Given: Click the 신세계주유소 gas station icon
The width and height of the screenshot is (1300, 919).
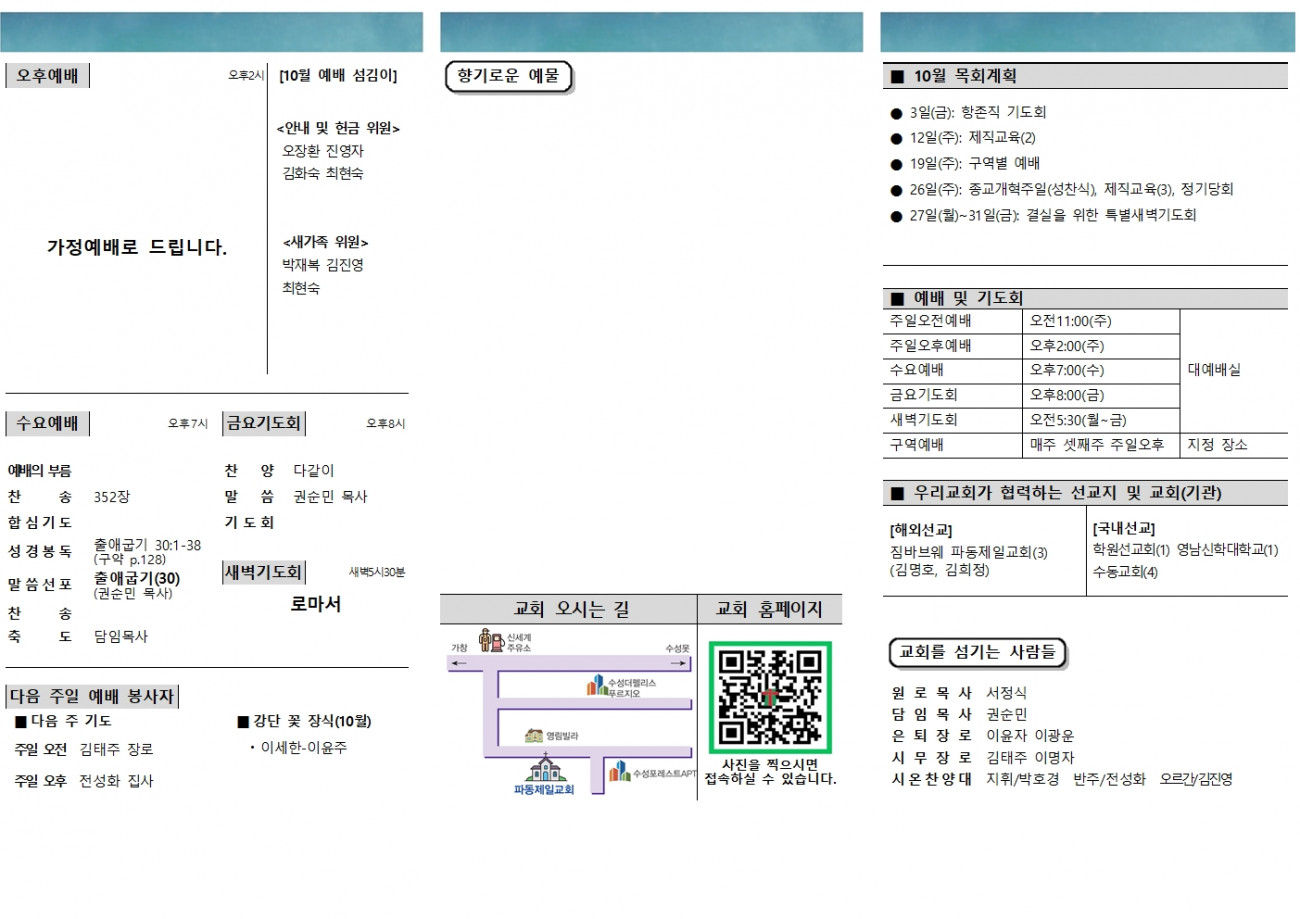Looking at the screenshot, I should 491,640.
